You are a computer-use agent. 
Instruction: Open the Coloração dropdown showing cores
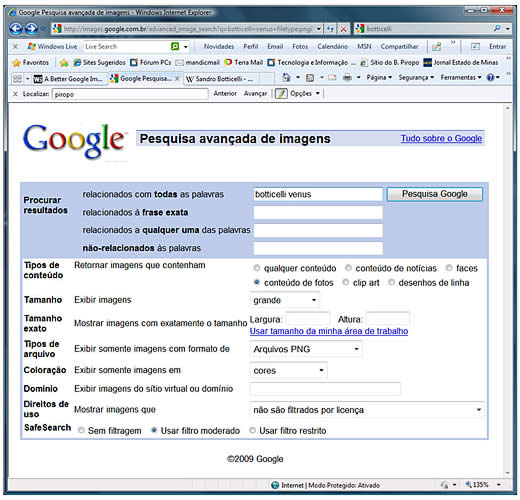[x=288, y=370]
